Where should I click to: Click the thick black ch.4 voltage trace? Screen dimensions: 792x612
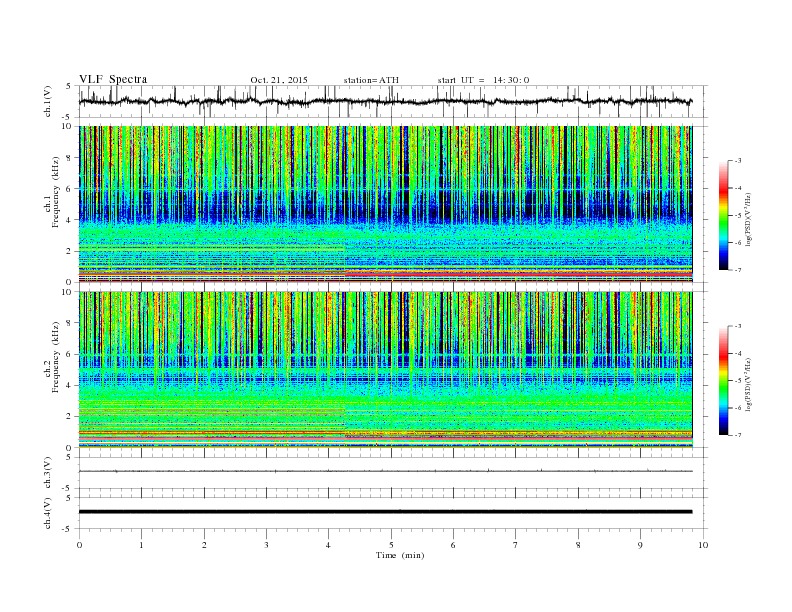coord(385,512)
